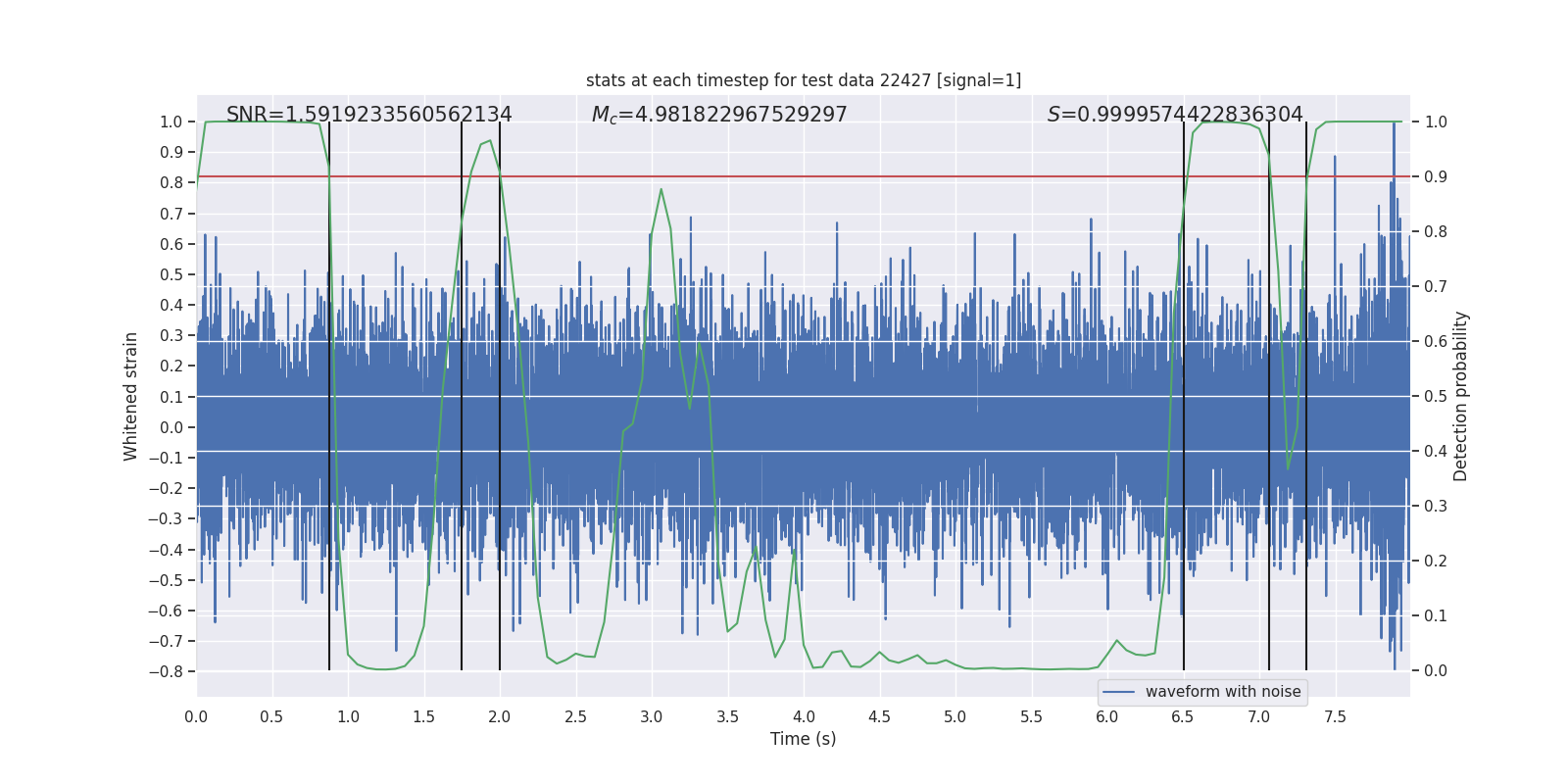
Task: Click the Whitened strain tick label 0.9
Action: [x=171, y=152]
